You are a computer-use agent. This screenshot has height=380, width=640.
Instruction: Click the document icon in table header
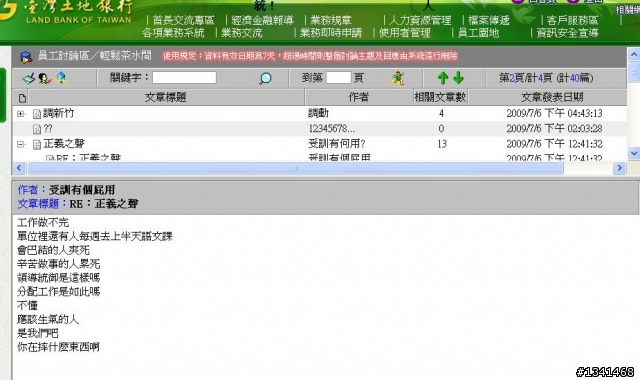(22, 98)
